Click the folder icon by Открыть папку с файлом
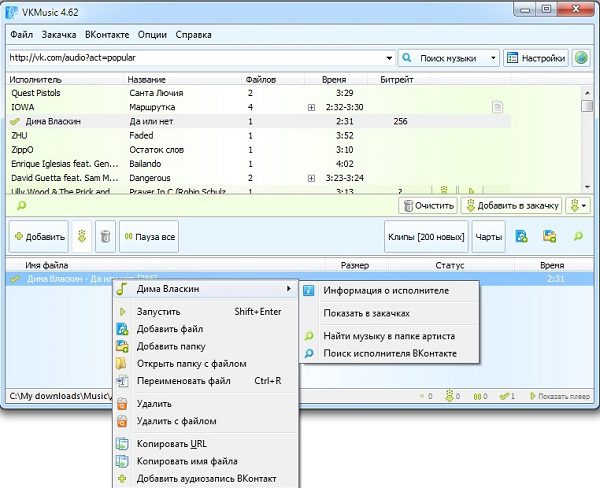Screen dimensions: 600x488 (x=121, y=363)
